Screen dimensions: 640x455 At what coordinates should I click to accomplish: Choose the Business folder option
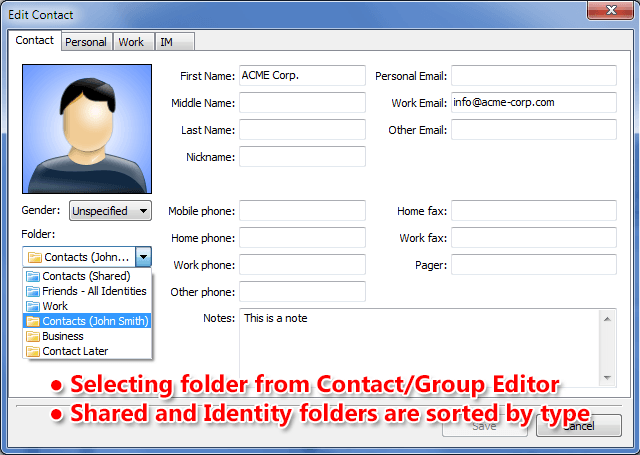tap(87, 336)
